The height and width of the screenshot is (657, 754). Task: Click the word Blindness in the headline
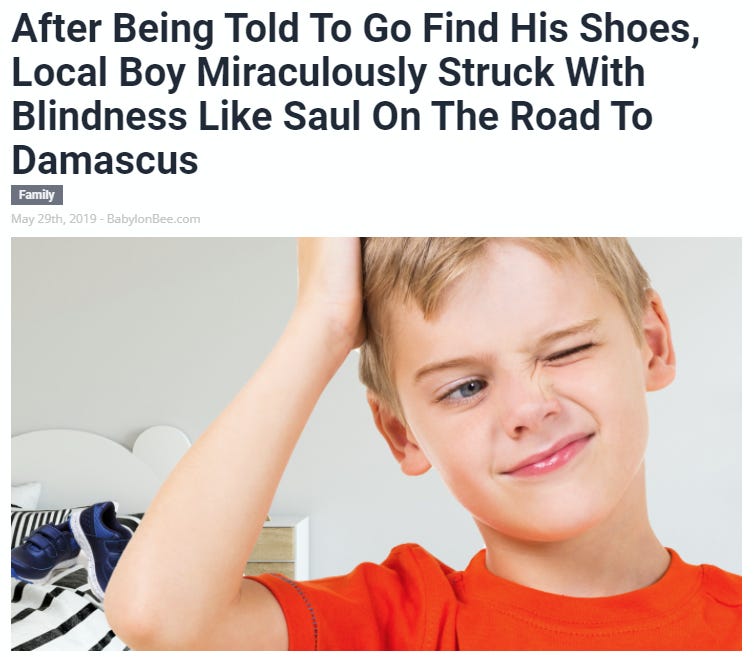coord(99,116)
